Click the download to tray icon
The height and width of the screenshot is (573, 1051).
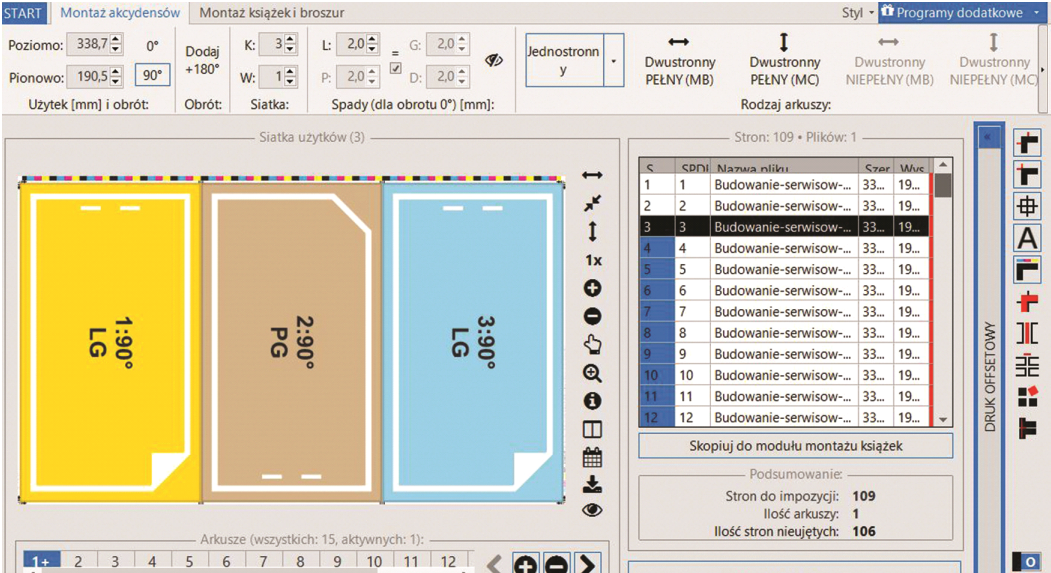click(x=593, y=484)
